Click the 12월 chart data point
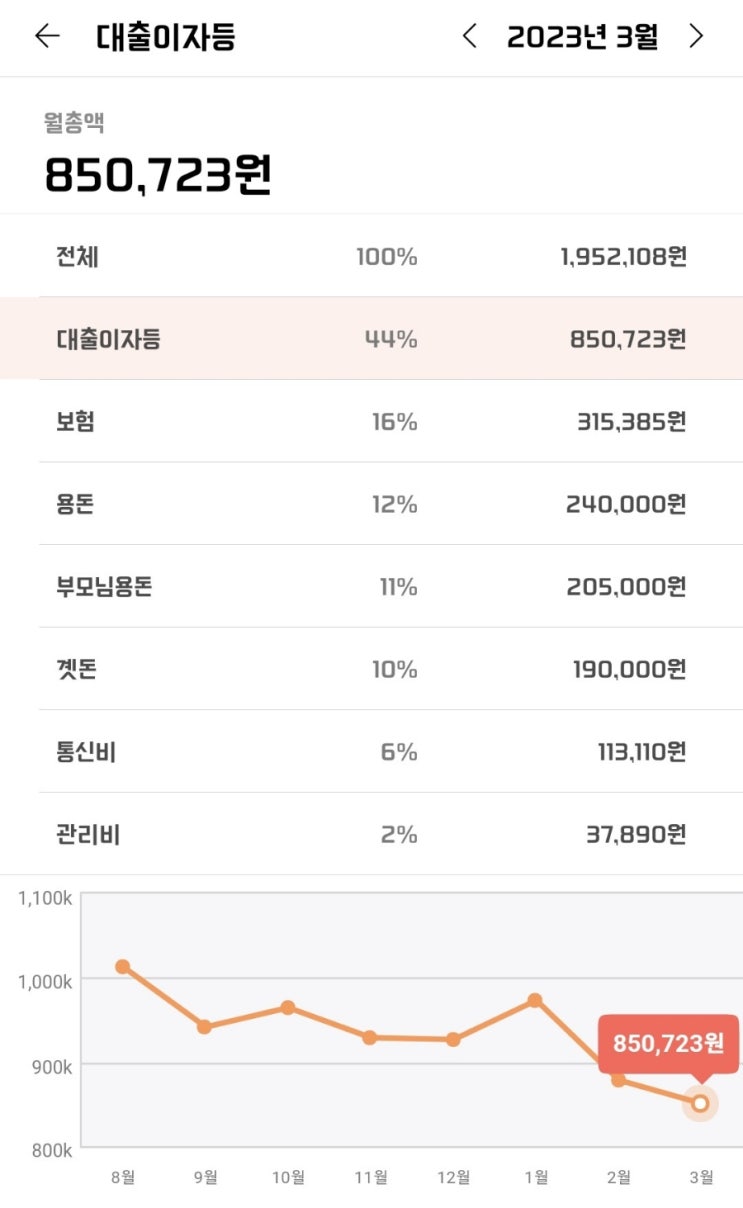Image resolution: width=743 pixels, height=1208 pixels. click(x=453, y=1040)
